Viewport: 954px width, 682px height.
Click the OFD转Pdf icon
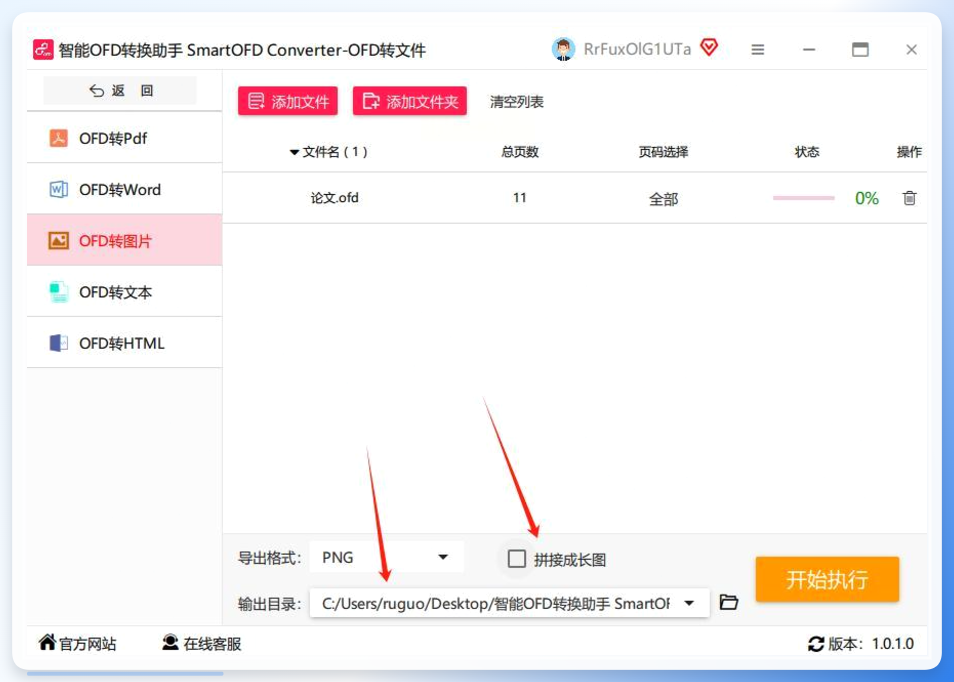[58, 138]
